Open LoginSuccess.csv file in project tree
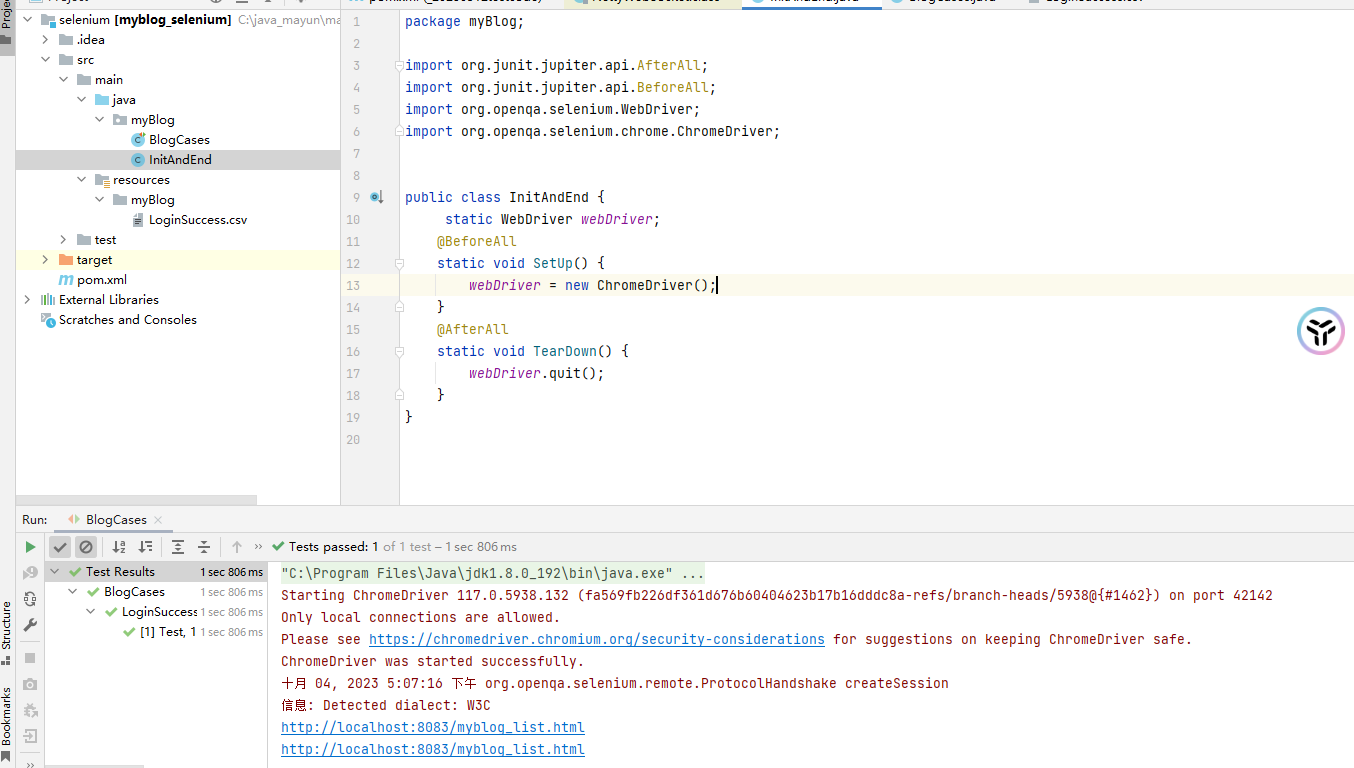The height and width of the screenshot is (768, 1354). tap(197, 220)
